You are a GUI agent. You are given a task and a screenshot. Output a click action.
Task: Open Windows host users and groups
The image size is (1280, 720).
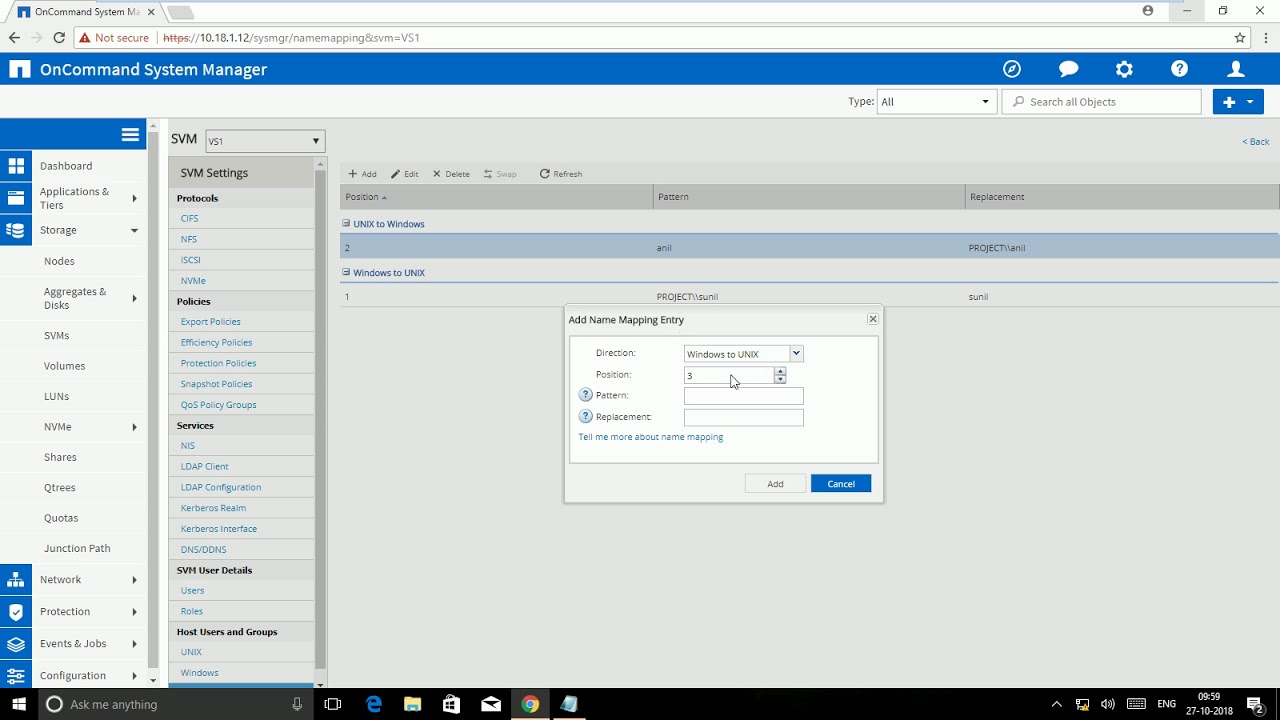pos(199,673)
